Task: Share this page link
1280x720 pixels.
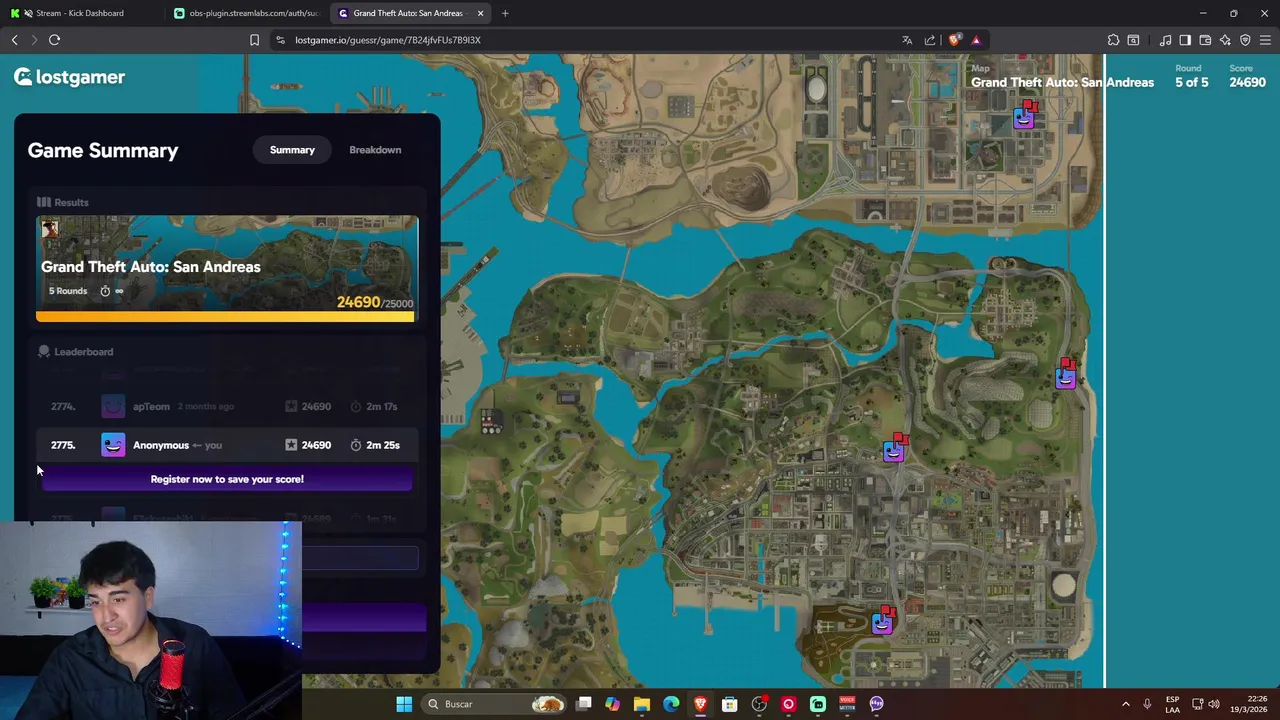Action: [930, 40]
